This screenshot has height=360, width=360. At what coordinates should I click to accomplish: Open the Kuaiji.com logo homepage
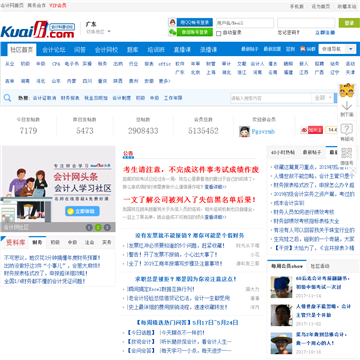(x=37, y=30)
